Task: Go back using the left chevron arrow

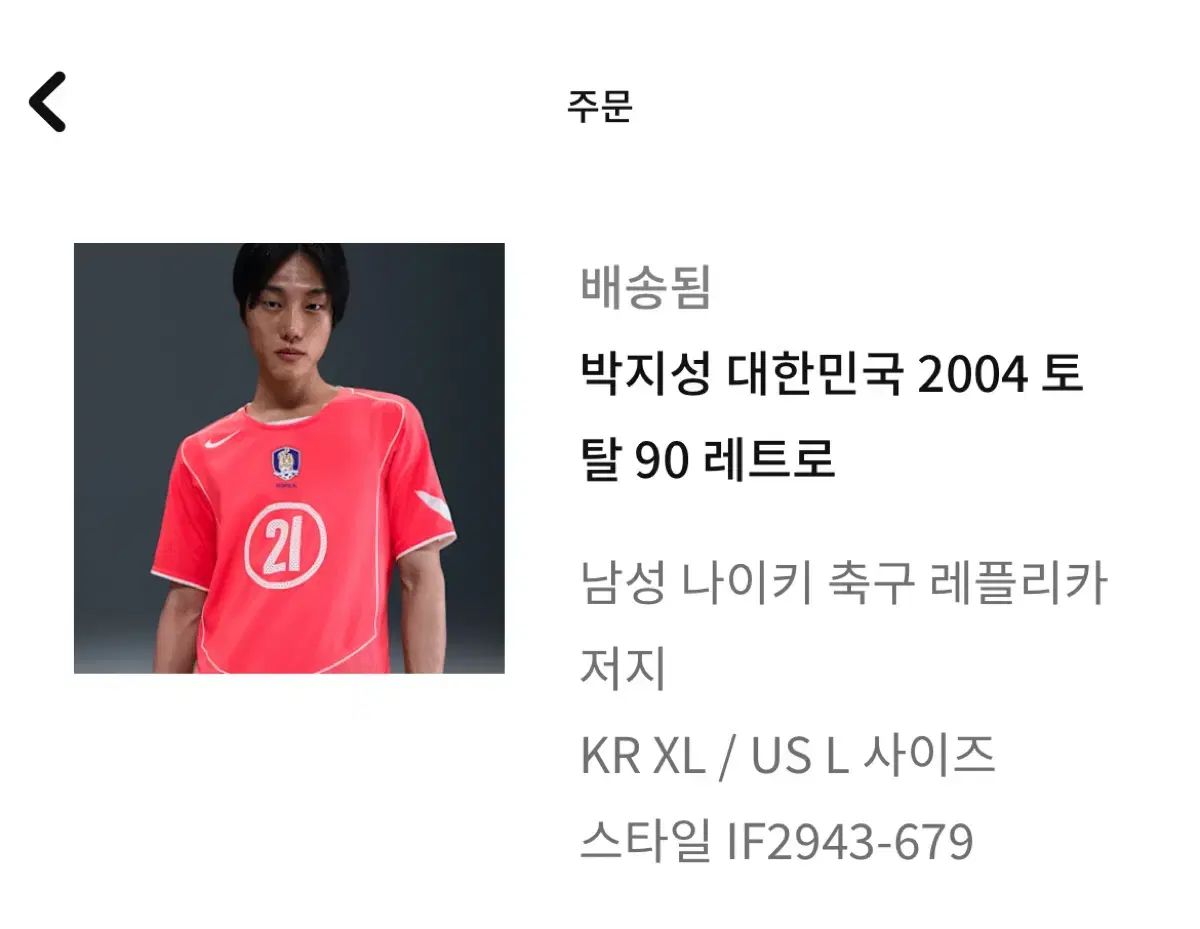Action: 47,102
